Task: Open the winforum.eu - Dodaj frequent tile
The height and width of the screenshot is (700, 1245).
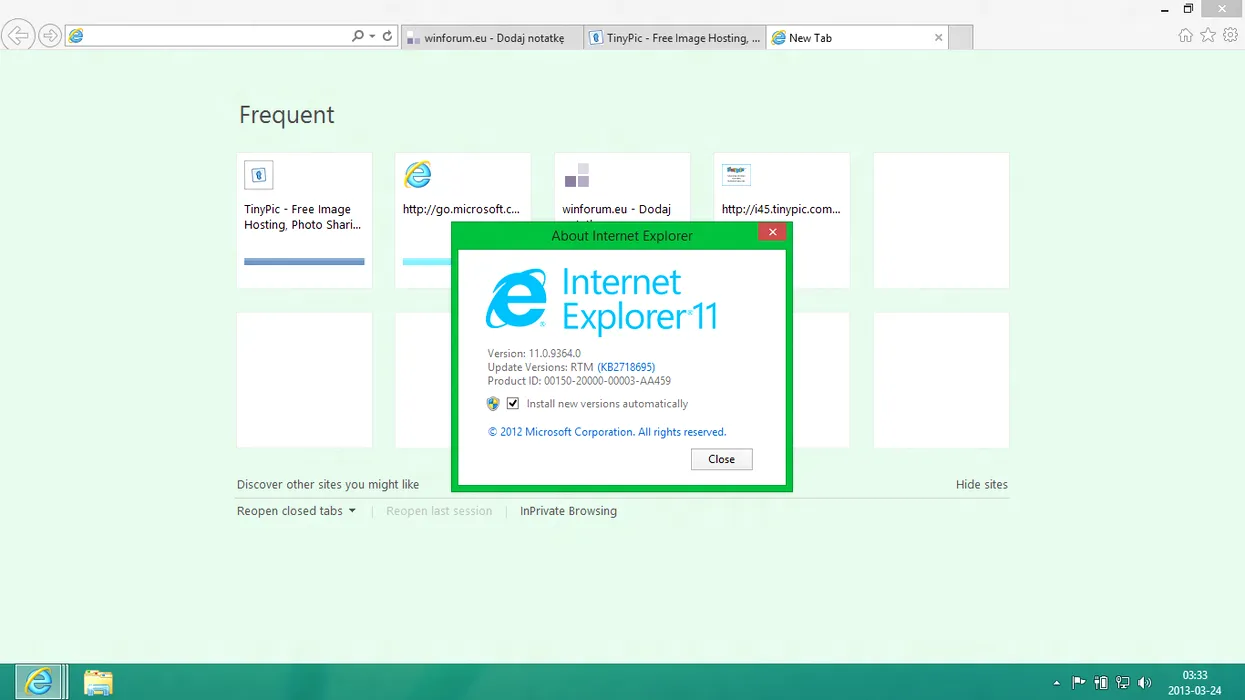Action: tap(622, 187)
